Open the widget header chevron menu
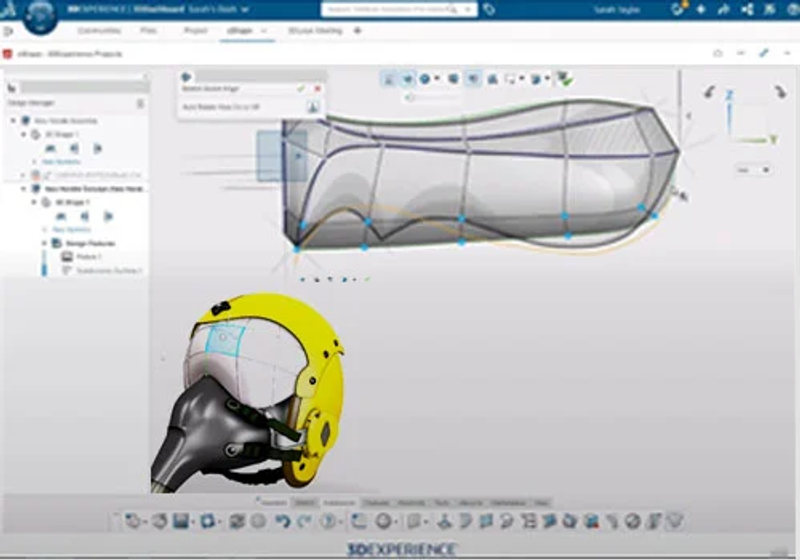The width and height of the screenshot is (800, 560). click(x=786, y=53)
